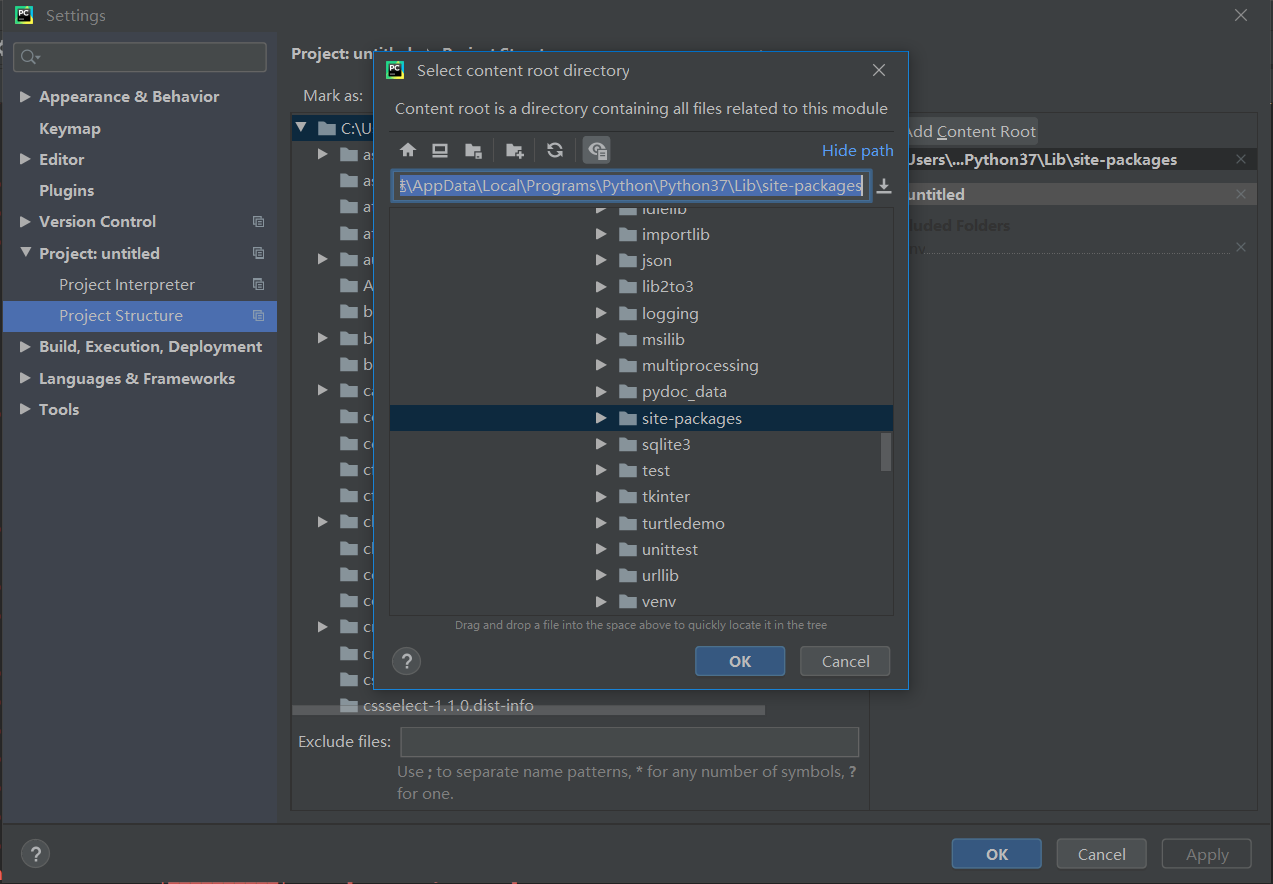
Task: Open the Plugins settings page
Action: (x=66, y=190)
